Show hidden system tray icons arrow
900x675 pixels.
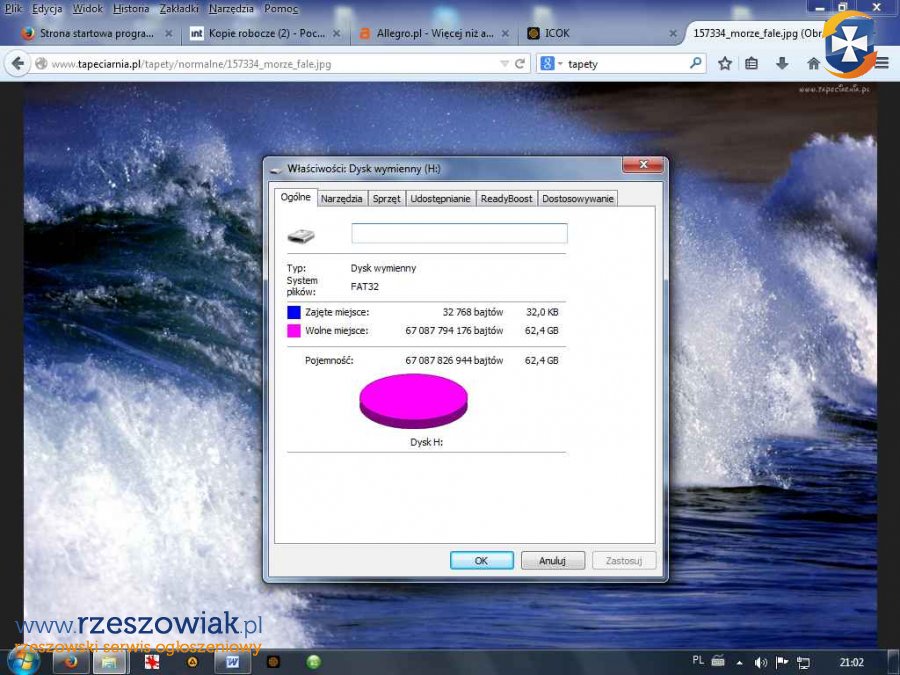click(740, 662)
